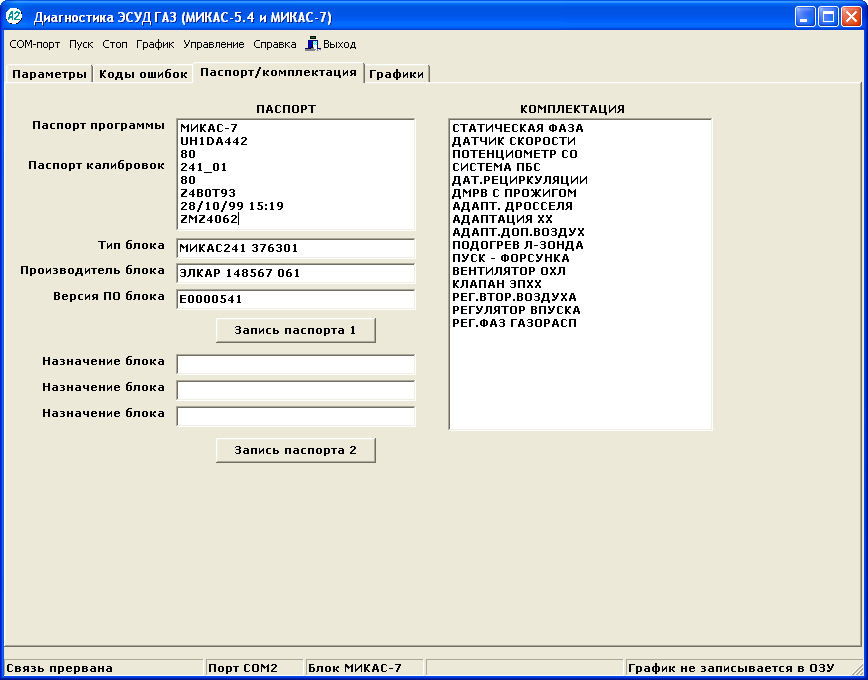
Task: Close the diagnostic window
Action: [x=851, y=17]
